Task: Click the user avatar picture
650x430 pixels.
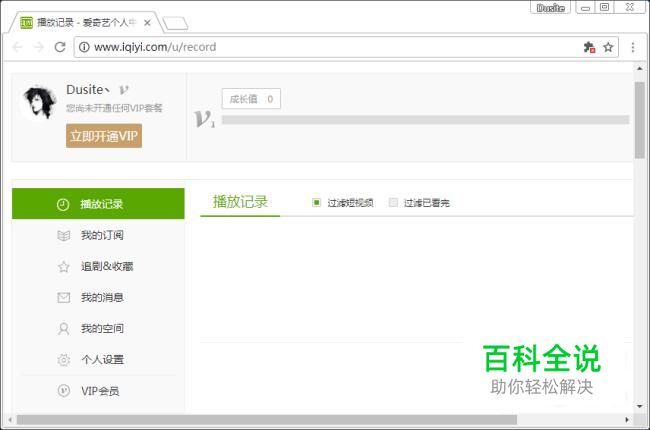Action: click(39, 102)
